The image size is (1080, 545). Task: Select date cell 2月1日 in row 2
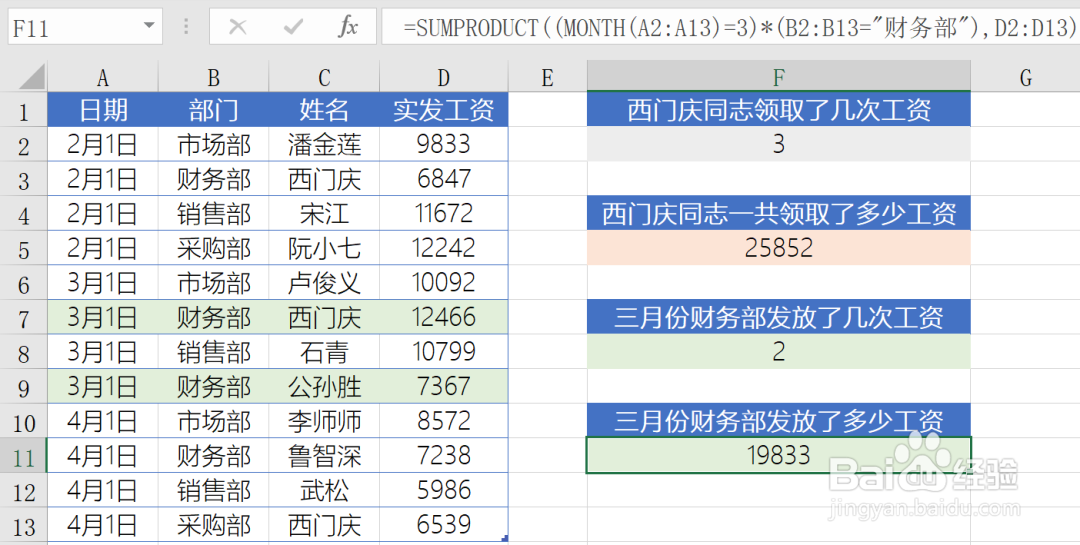tap(103, 145)
